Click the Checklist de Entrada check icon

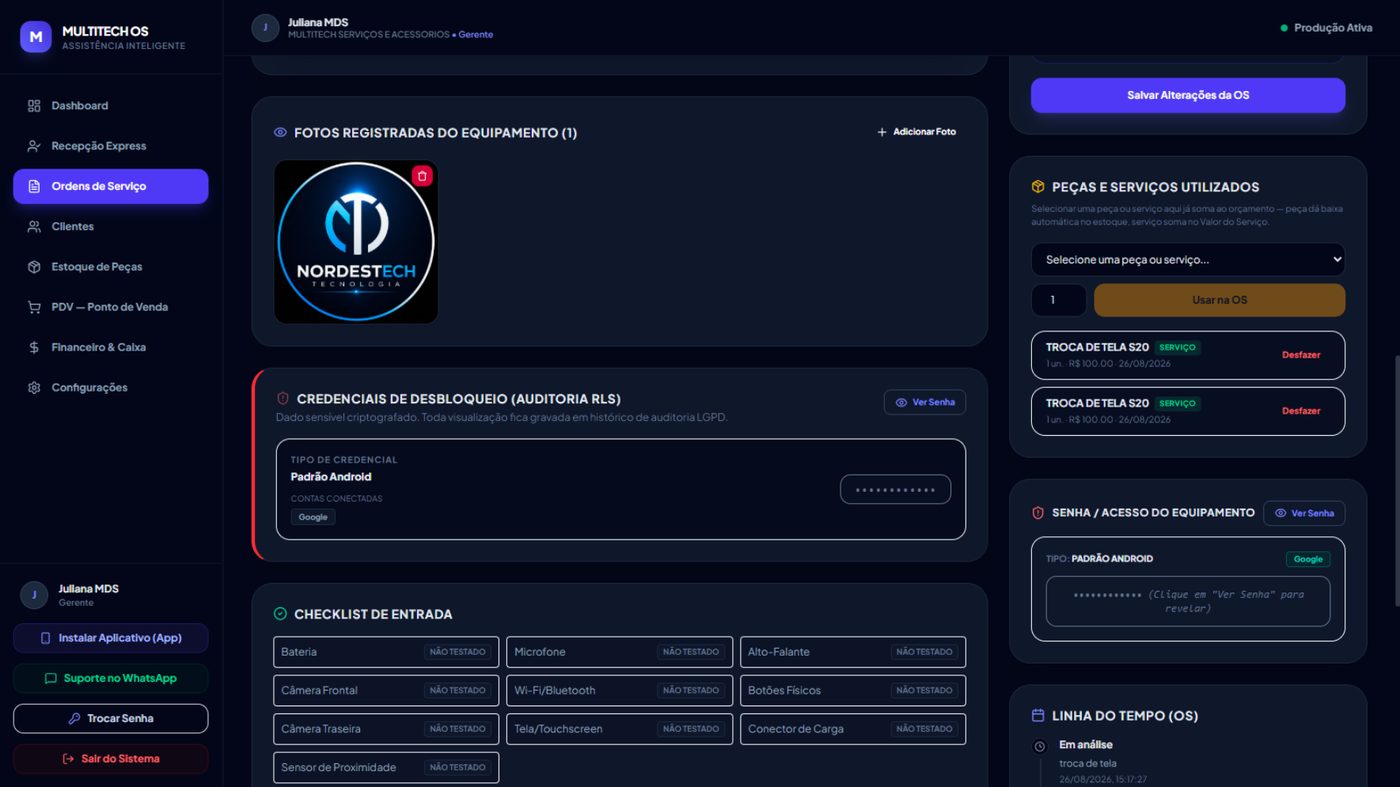point(280,614)
